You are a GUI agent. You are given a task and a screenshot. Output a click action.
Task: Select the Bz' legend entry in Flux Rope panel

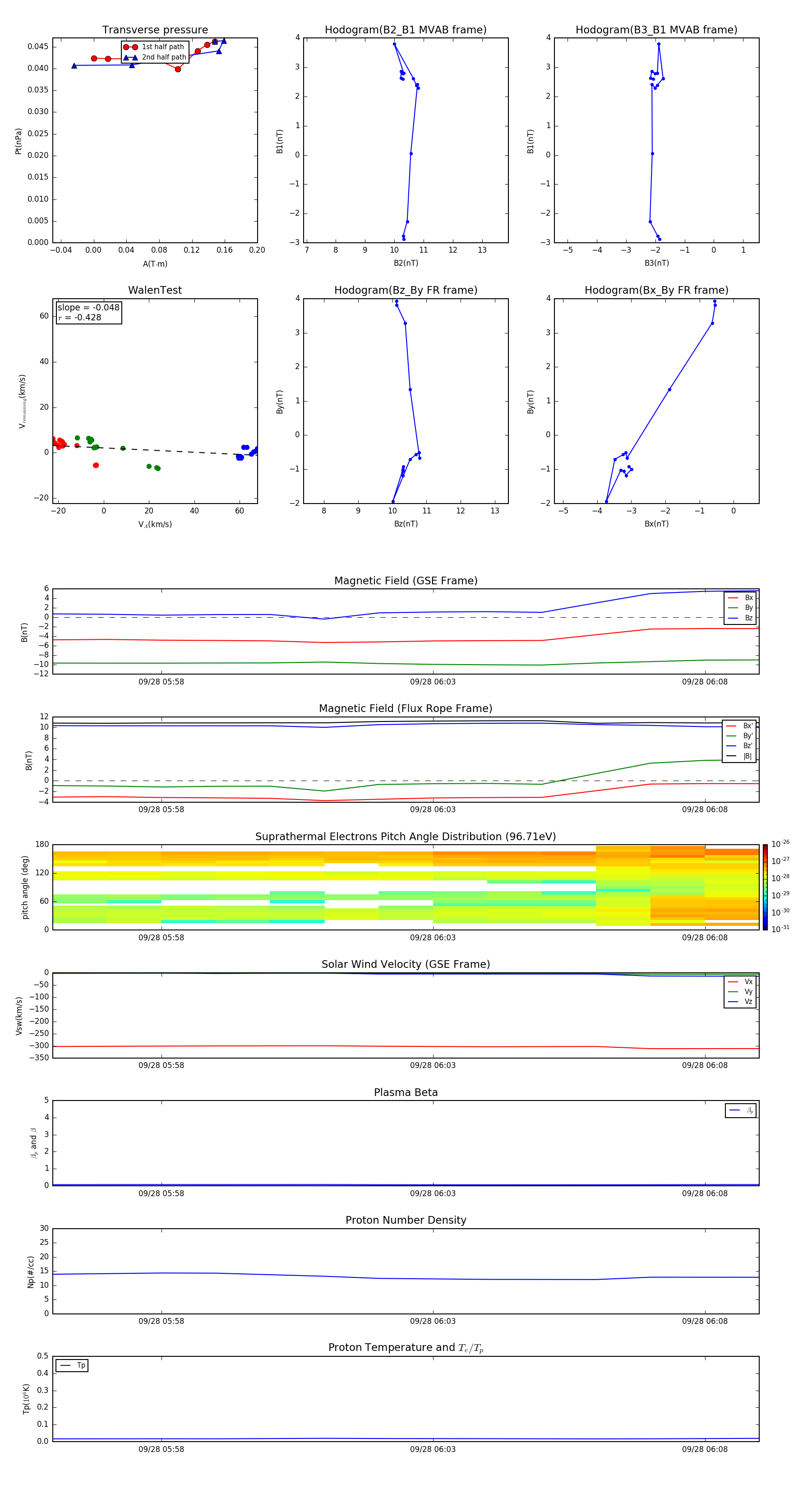740,746
